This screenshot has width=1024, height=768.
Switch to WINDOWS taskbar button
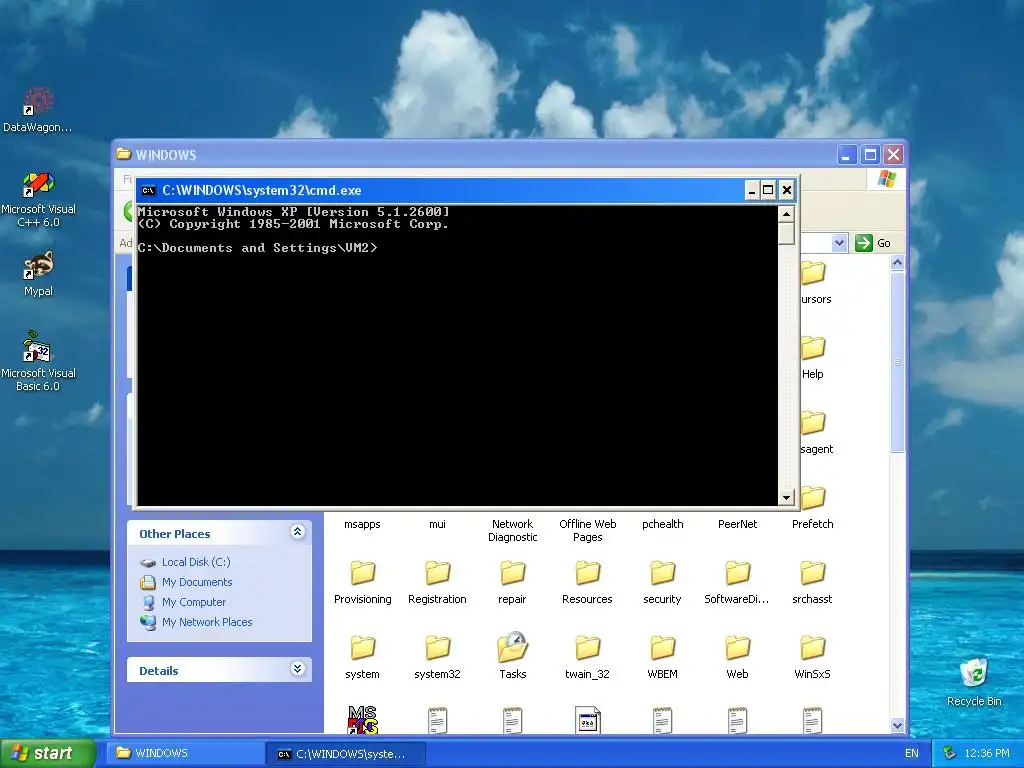186,753
